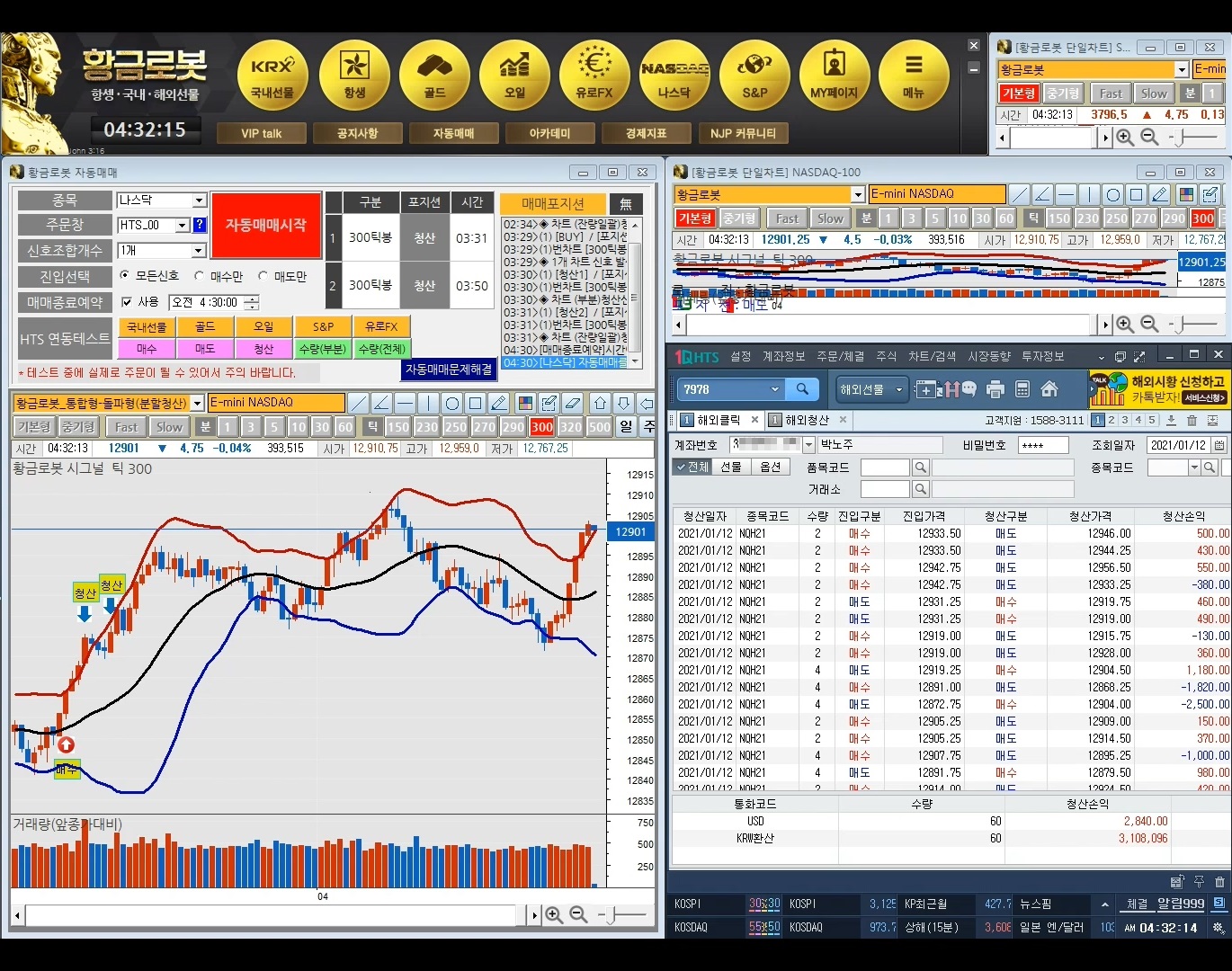Viewport: 1232px width, 971px height.
Task: Click the eraser tool in main chart toolbar
Action: point(572,403)
